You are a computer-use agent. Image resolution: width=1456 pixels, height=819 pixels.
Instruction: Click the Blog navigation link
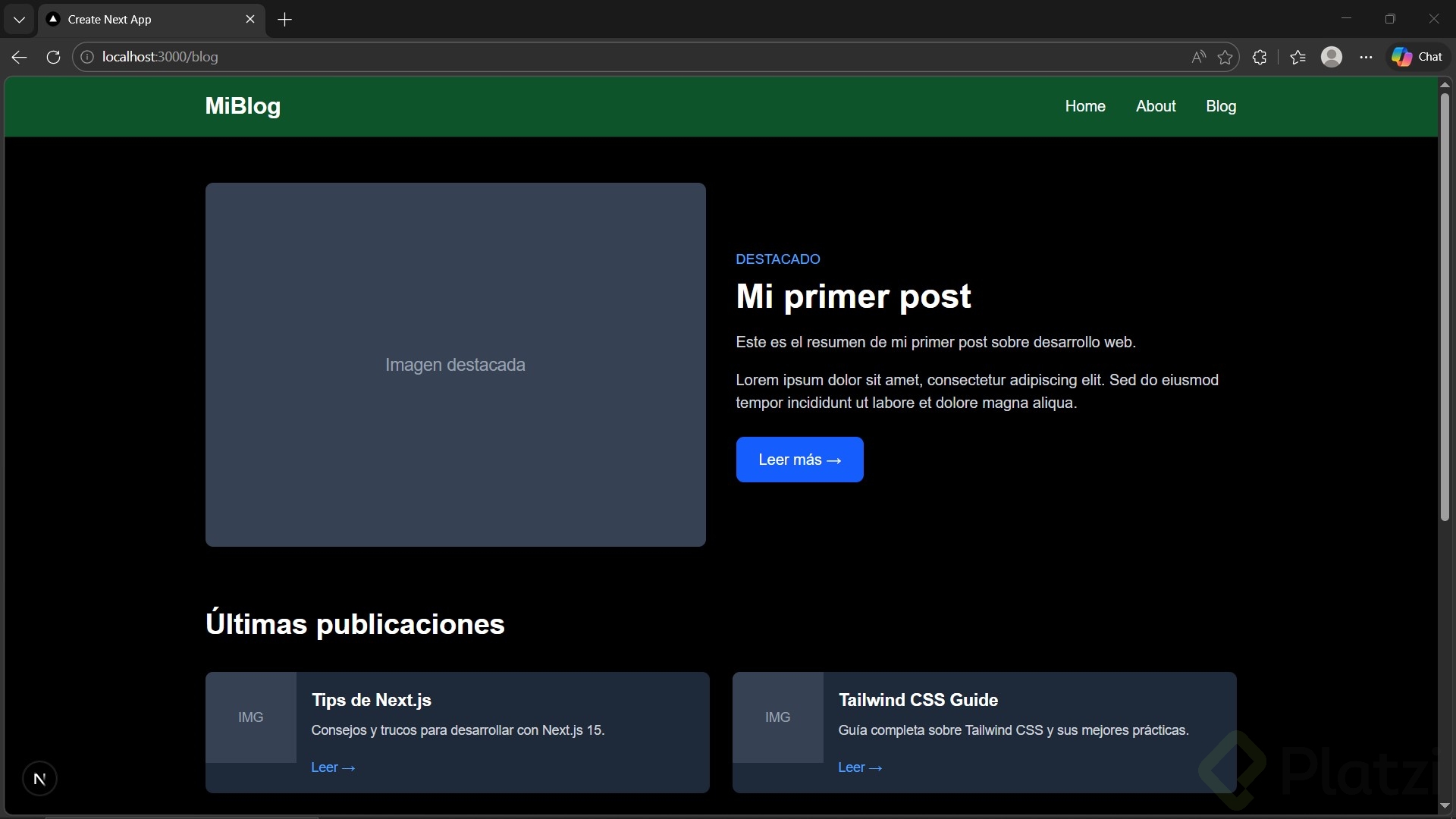point(1220,106)
